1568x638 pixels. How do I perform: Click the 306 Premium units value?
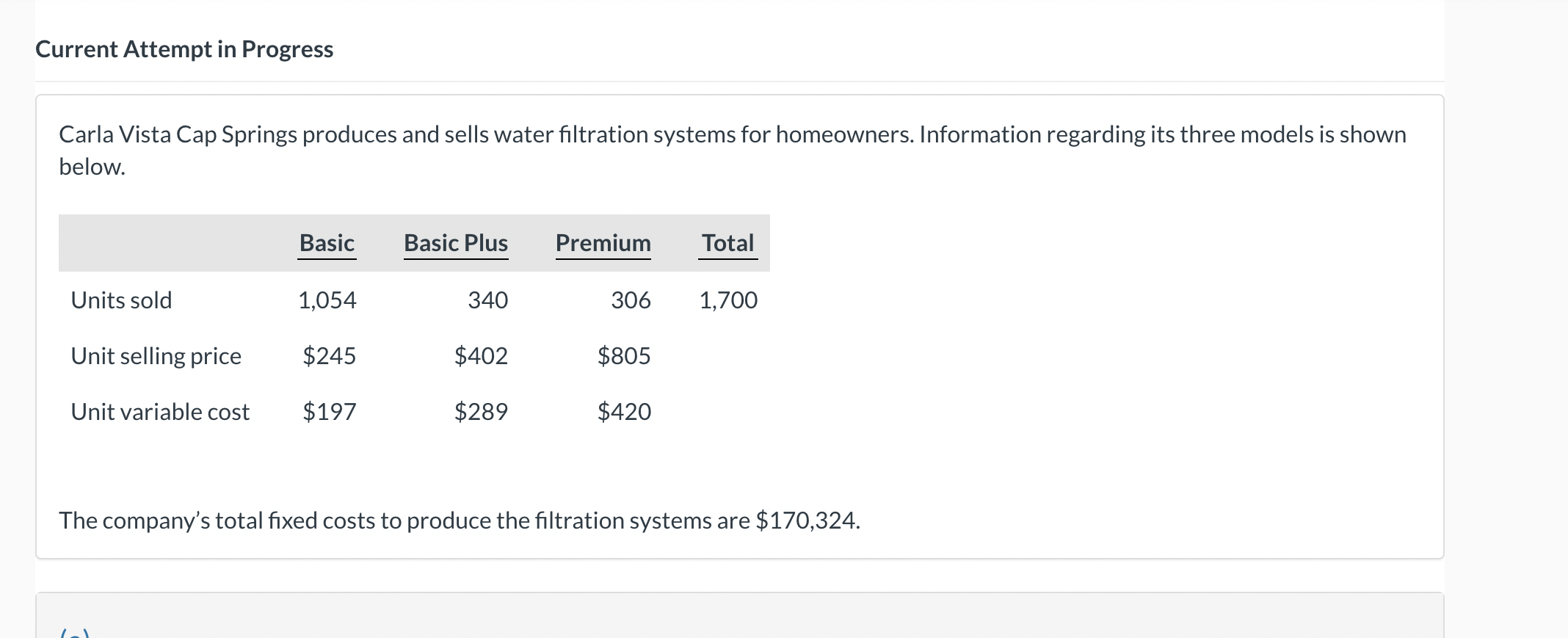pos(631,300)
